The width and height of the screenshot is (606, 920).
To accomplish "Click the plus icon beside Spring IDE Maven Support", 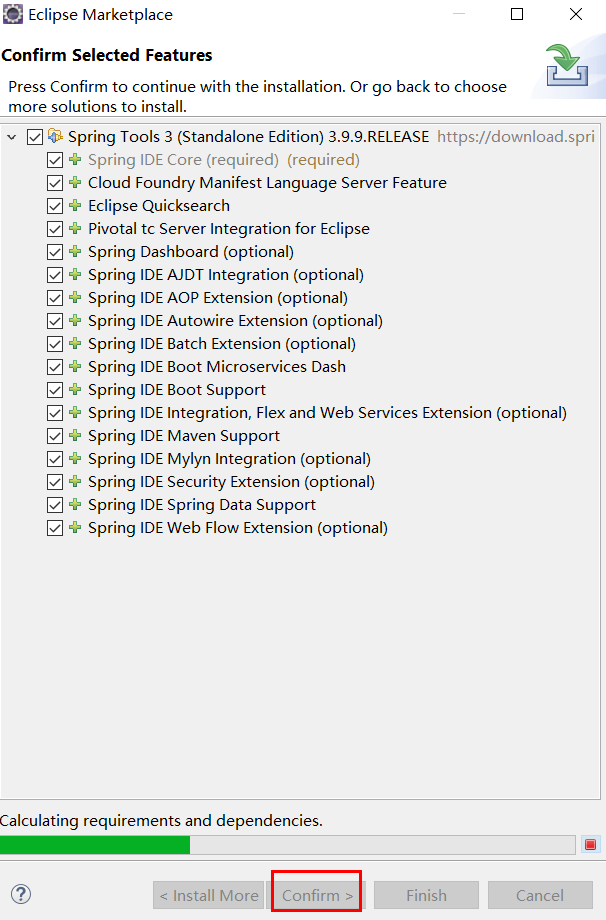I will pyautogui.click(x=75, y=435).
